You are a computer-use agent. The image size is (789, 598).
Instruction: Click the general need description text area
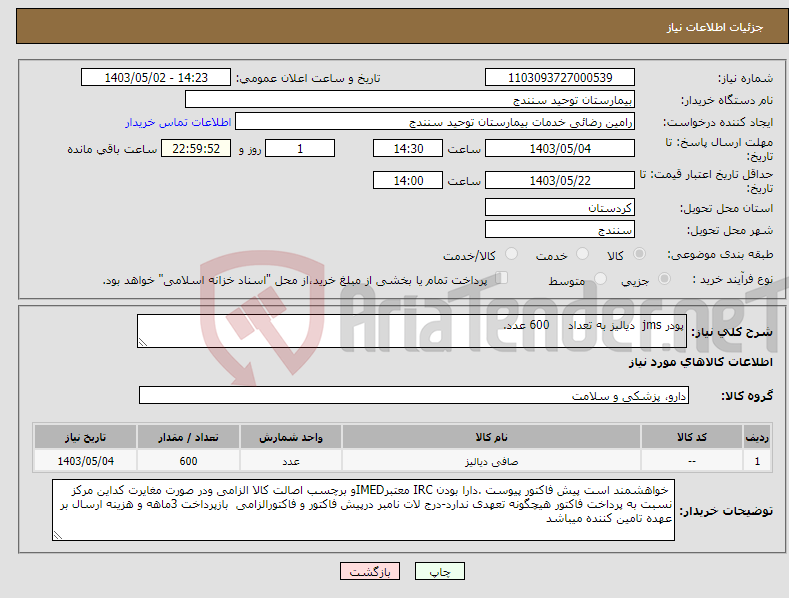coord(412,331)
